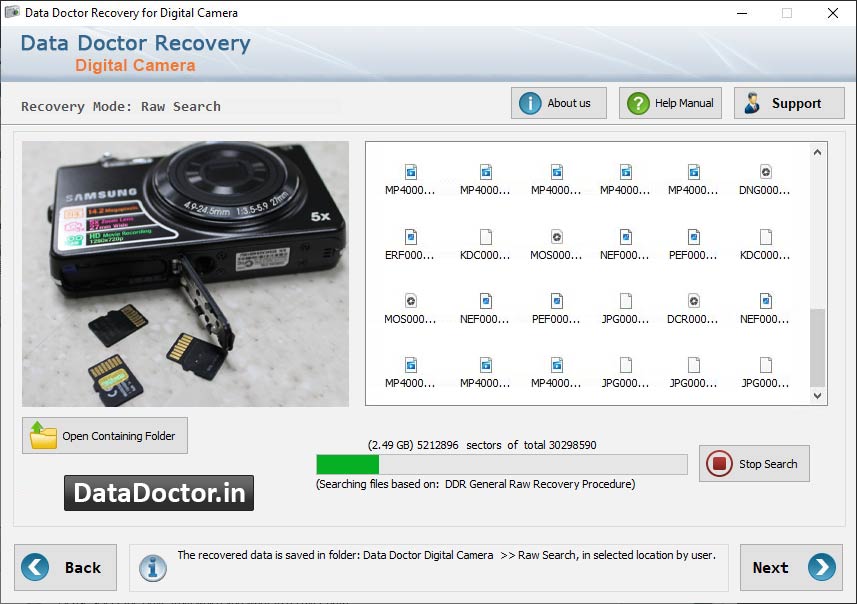857x604 pixels.
Task: Click the recovery progress bar
Action: 500,464
